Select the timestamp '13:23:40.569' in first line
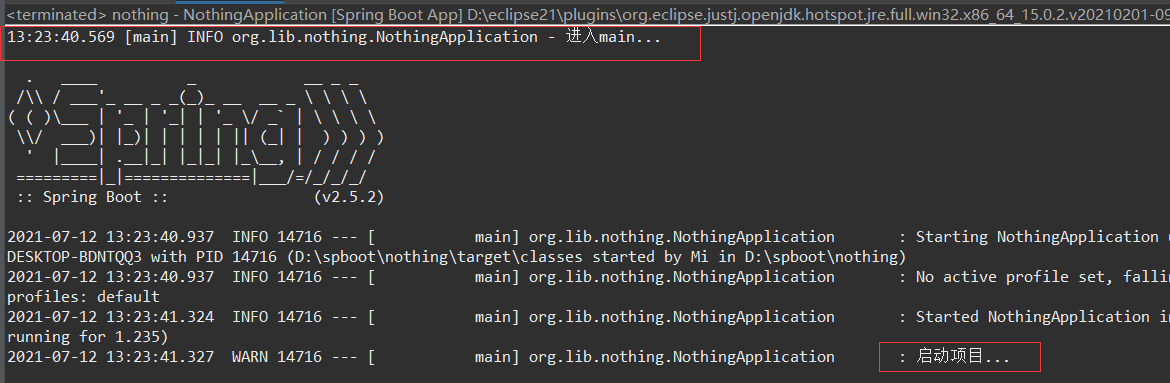This screenshot has height=383, width=1170. point(60,37)
